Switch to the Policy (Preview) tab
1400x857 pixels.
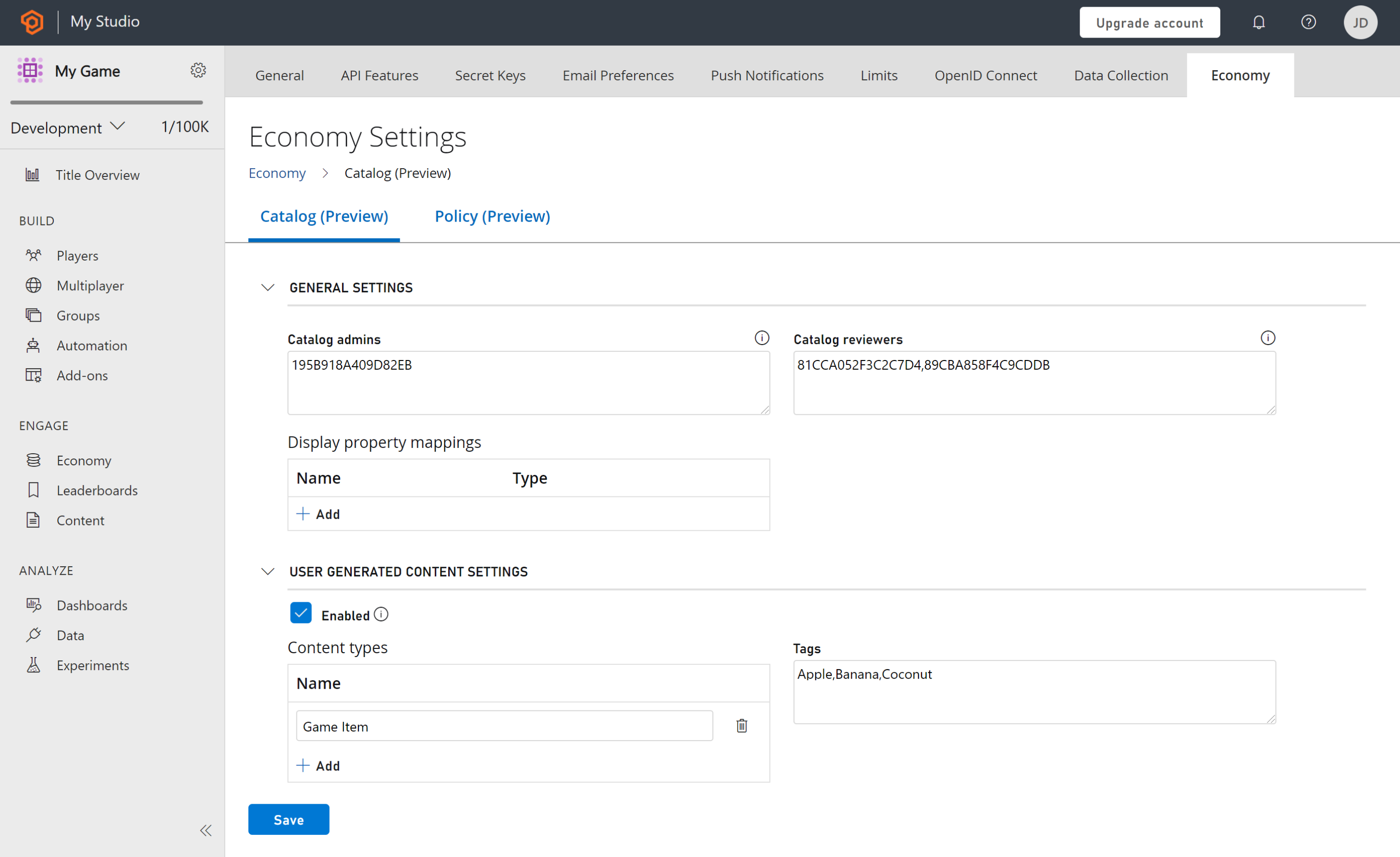(x=492, y=216)
